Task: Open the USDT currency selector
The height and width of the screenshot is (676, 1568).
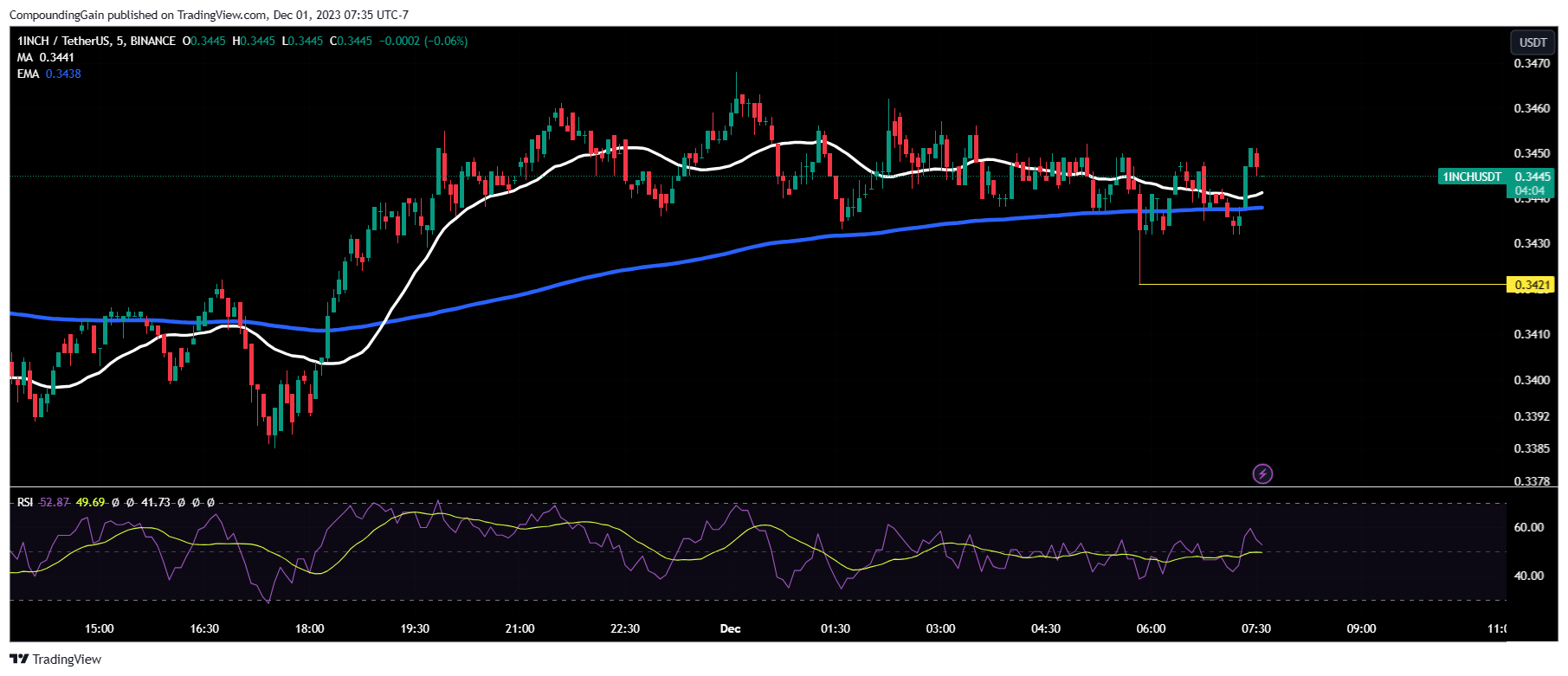Action: point(1533,42)
